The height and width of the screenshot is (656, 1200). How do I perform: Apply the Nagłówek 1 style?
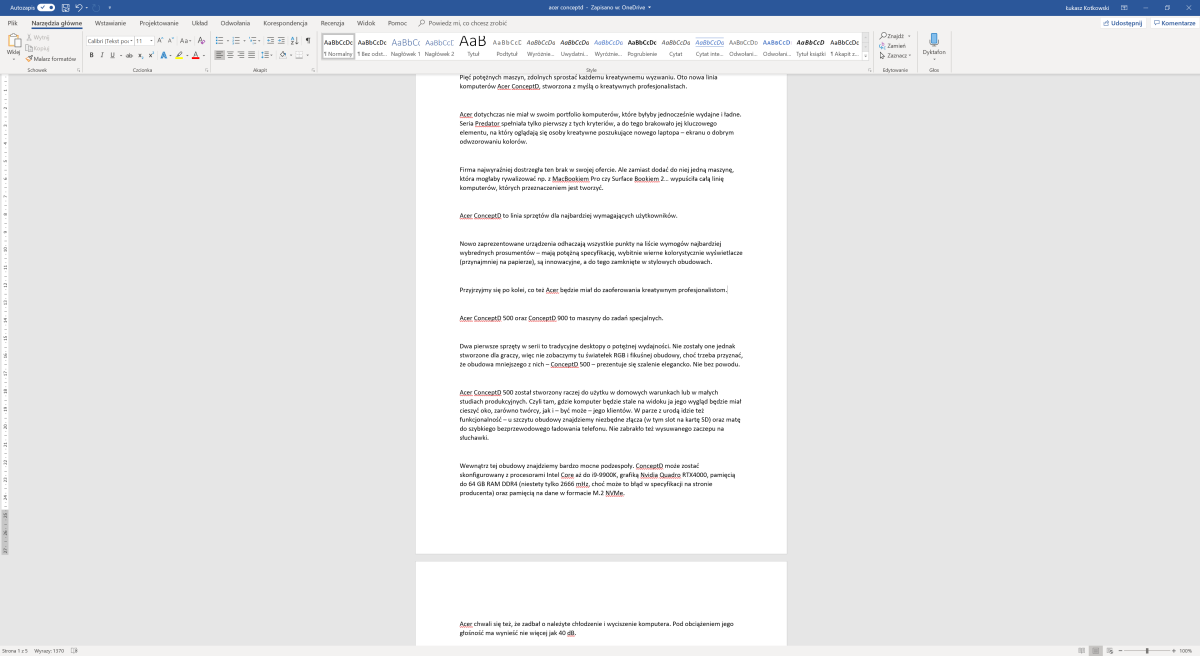(x=405, y=46)
